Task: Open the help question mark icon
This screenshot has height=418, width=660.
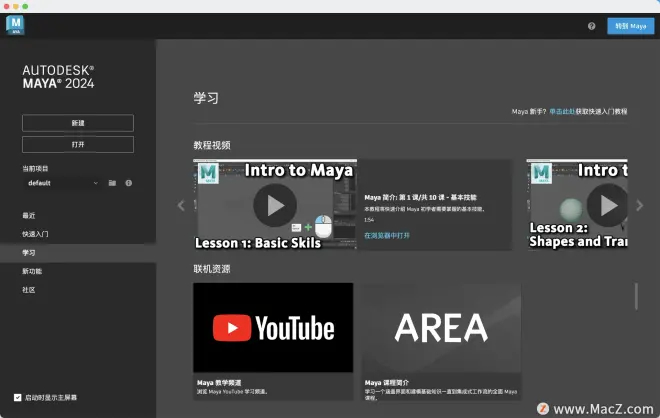Action: 591,26
